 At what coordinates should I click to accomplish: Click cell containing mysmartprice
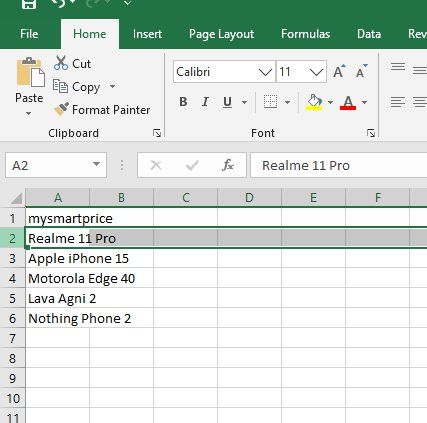(58, 218)
